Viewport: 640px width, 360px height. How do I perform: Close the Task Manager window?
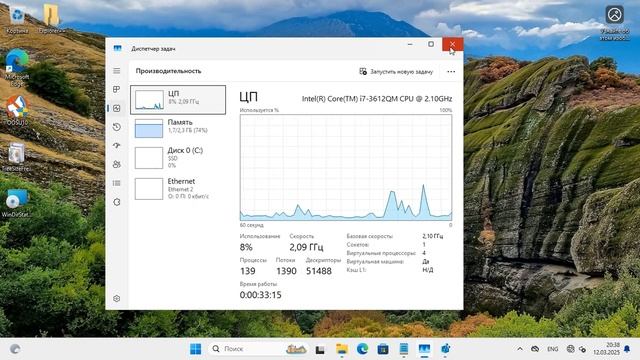point(453,44)
